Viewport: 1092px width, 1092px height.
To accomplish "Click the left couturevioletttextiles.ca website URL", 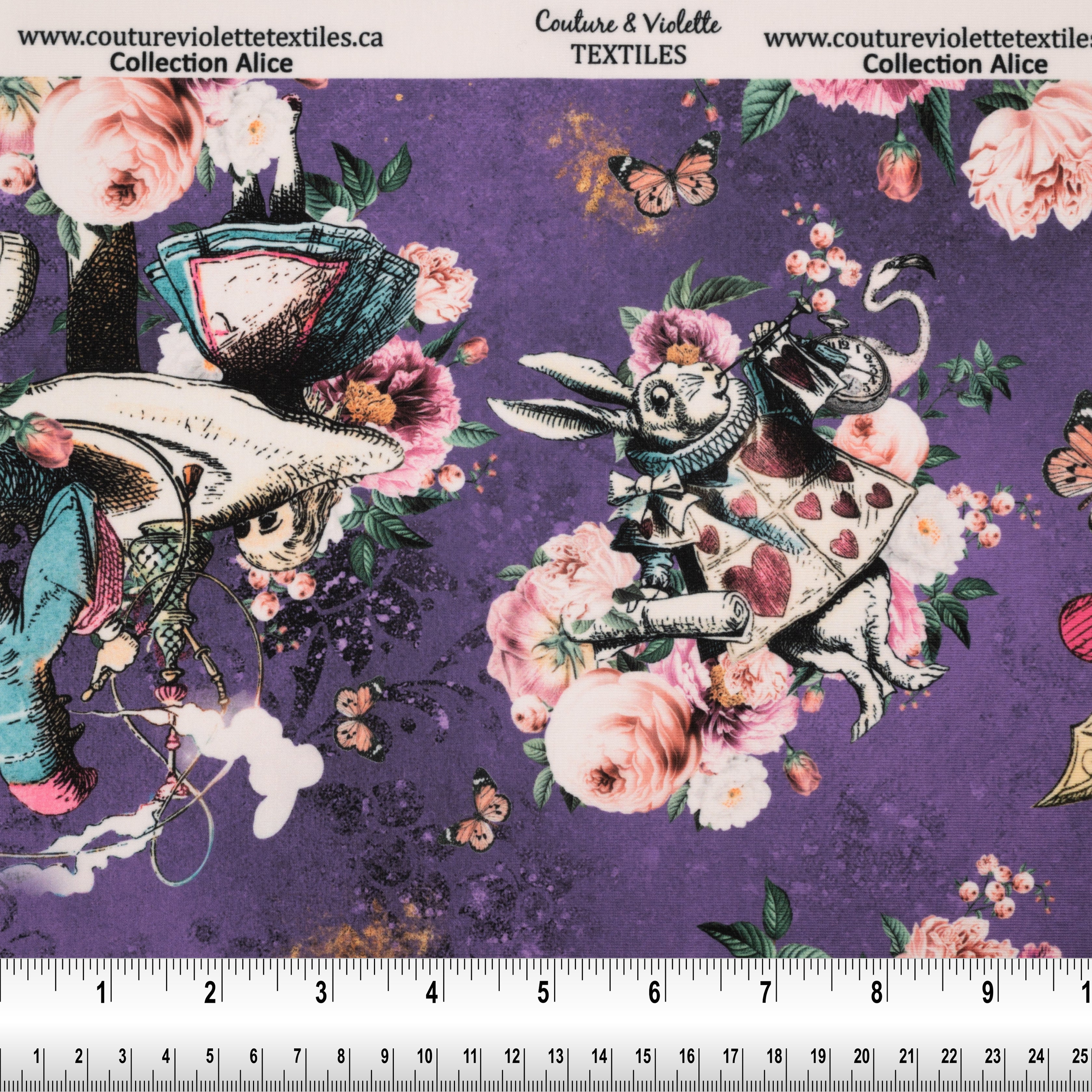I will pyautogui.click(x=200, y=38).
